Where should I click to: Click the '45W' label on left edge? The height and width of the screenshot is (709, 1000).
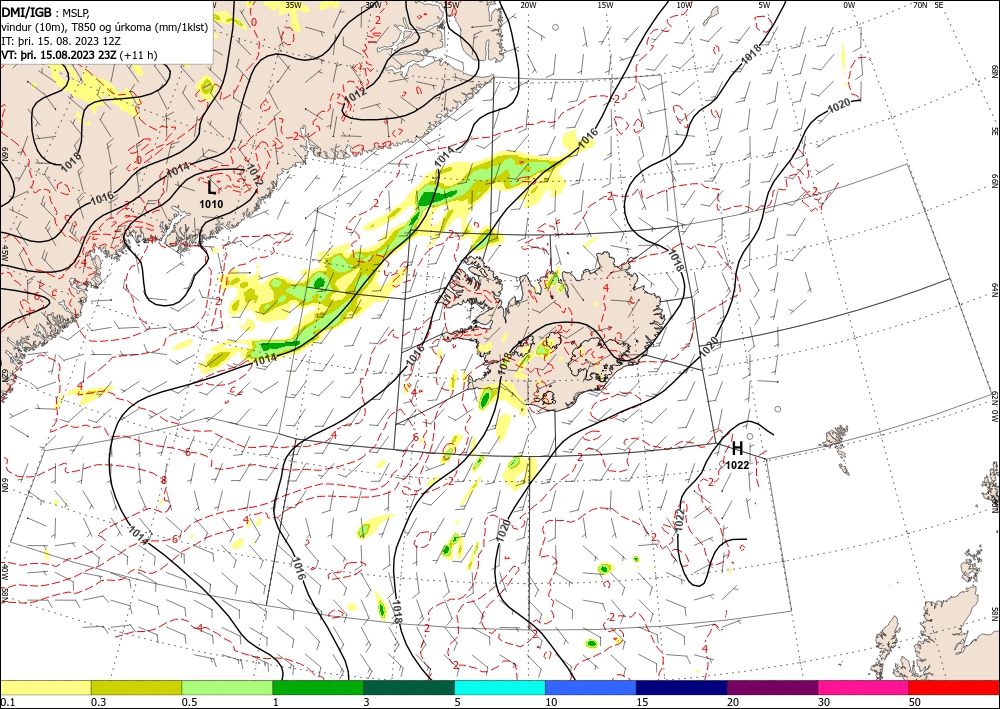point(4,254)
